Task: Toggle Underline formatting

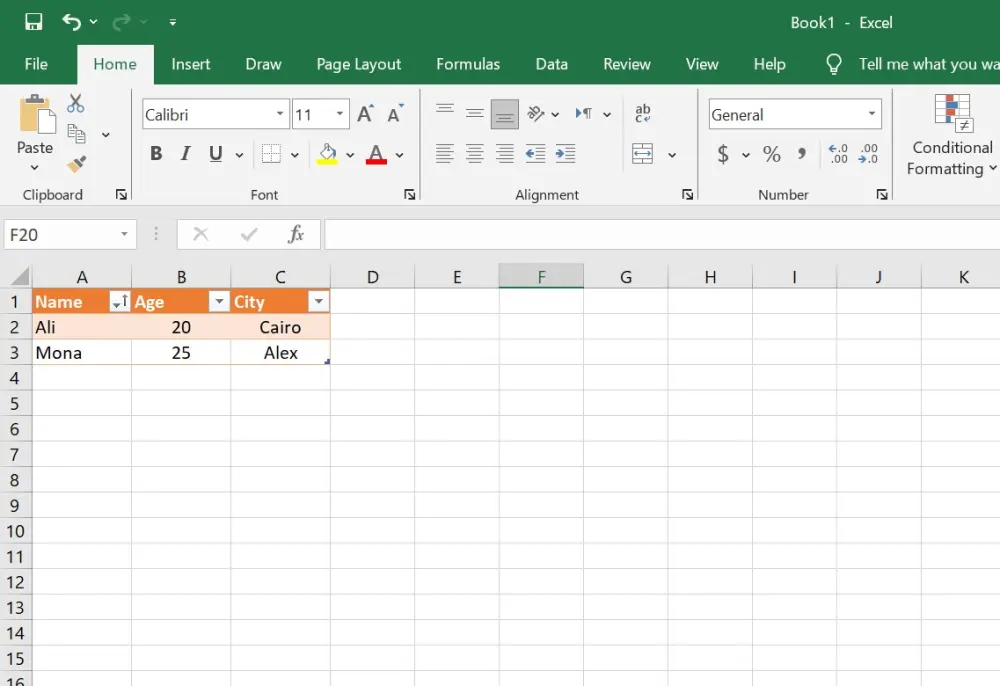Action: 216,154
